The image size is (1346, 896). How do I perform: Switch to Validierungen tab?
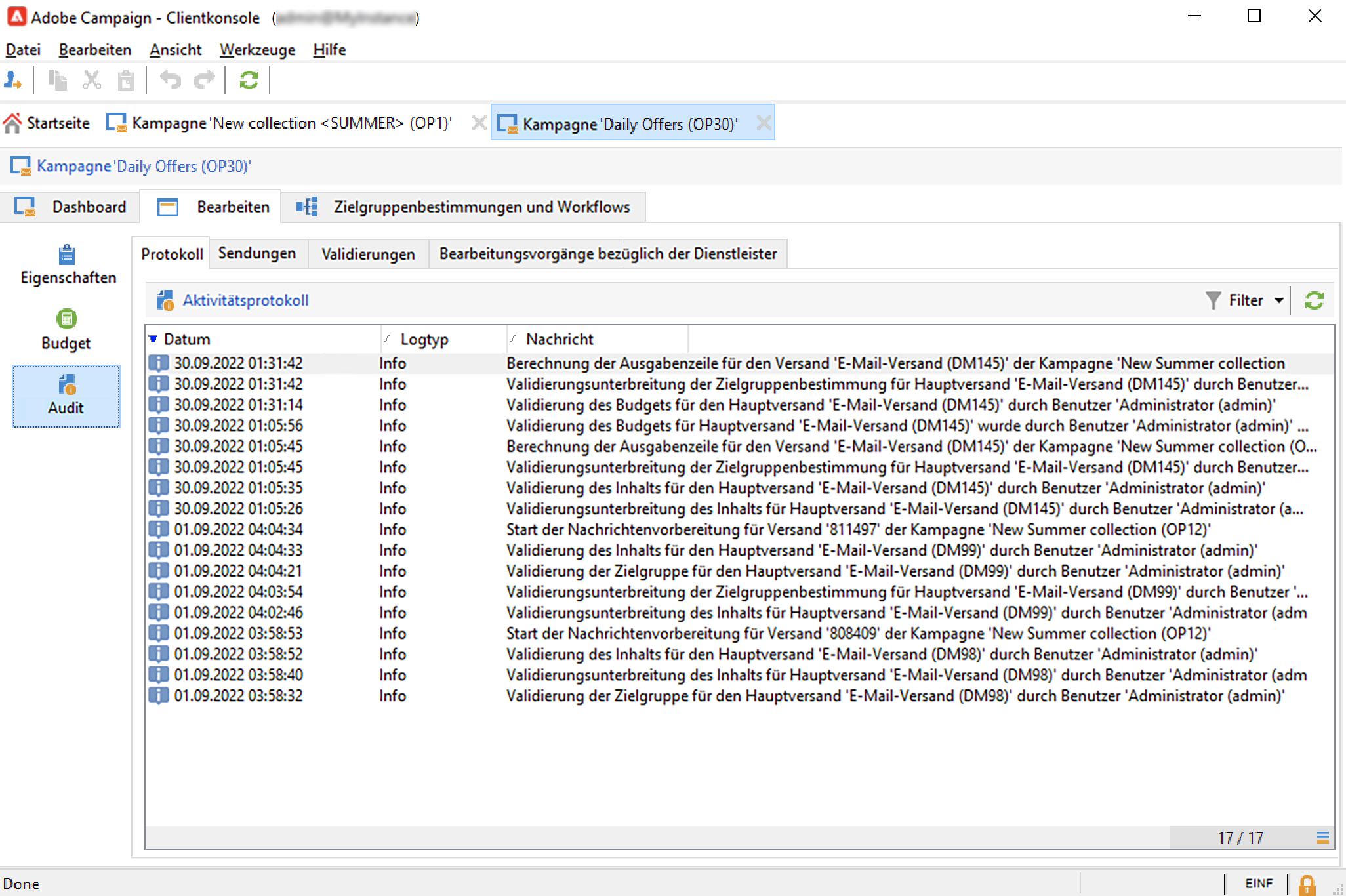click(368, 254)
